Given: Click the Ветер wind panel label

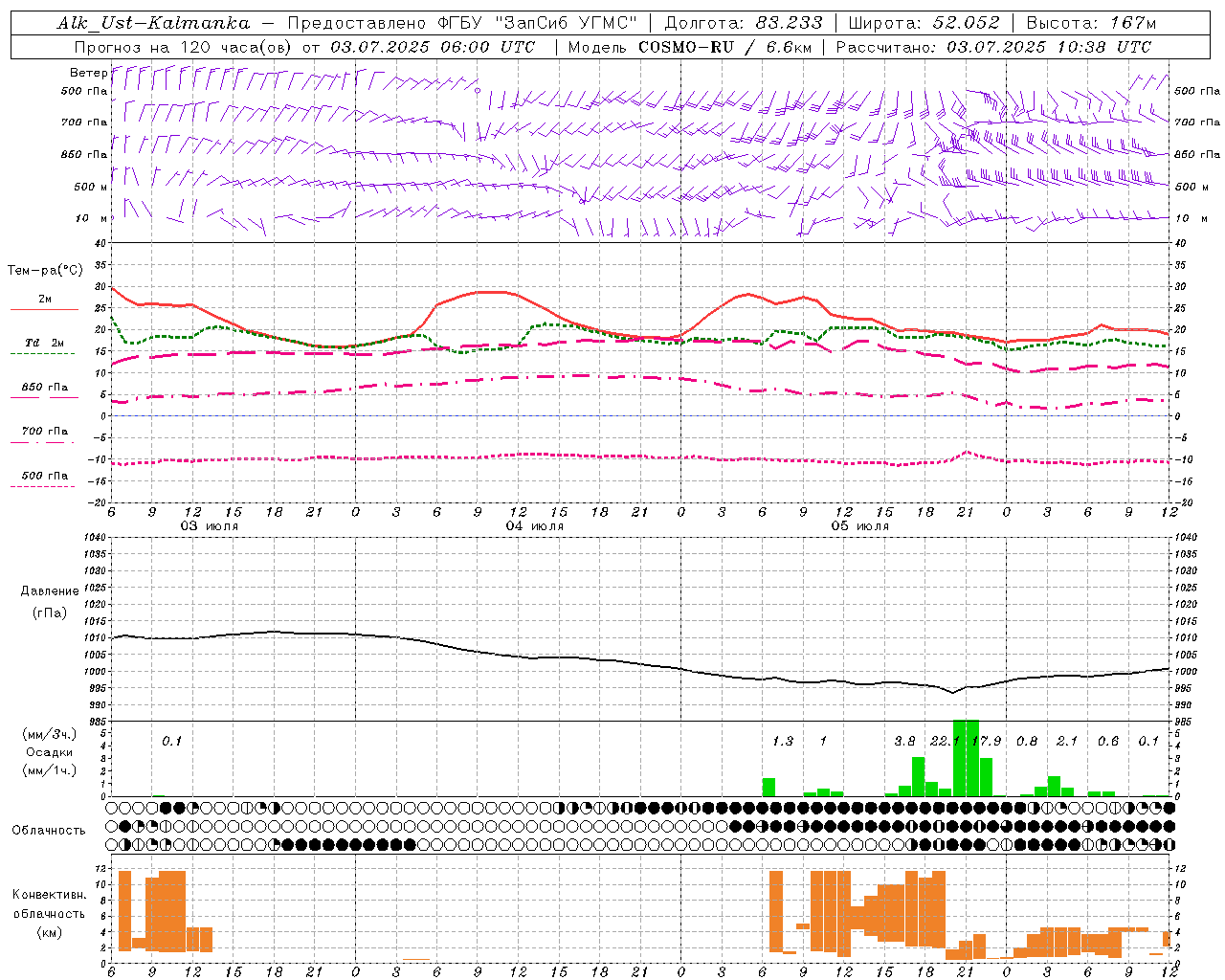Looking at the screenshot, I should pos(88,73).
